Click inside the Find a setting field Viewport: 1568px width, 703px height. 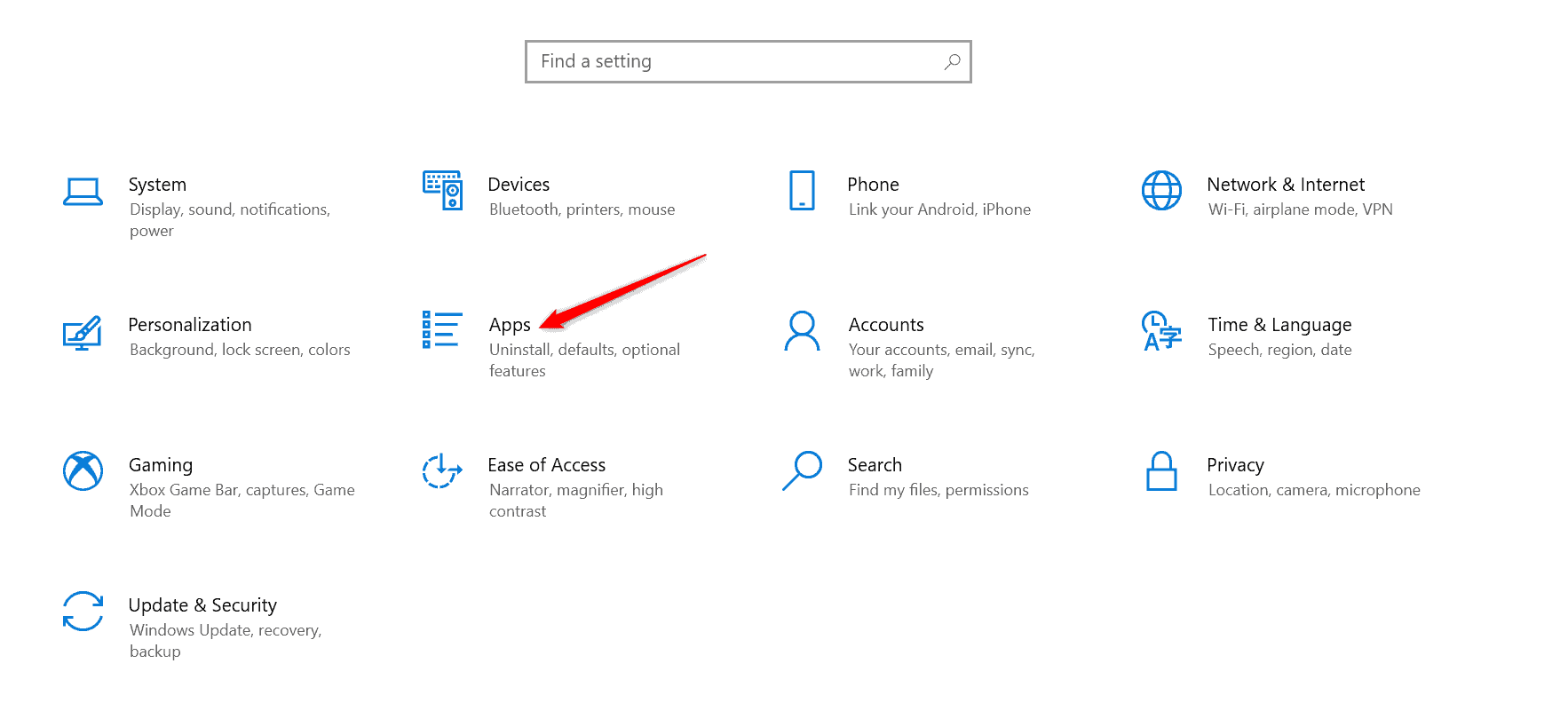(737, 61)
